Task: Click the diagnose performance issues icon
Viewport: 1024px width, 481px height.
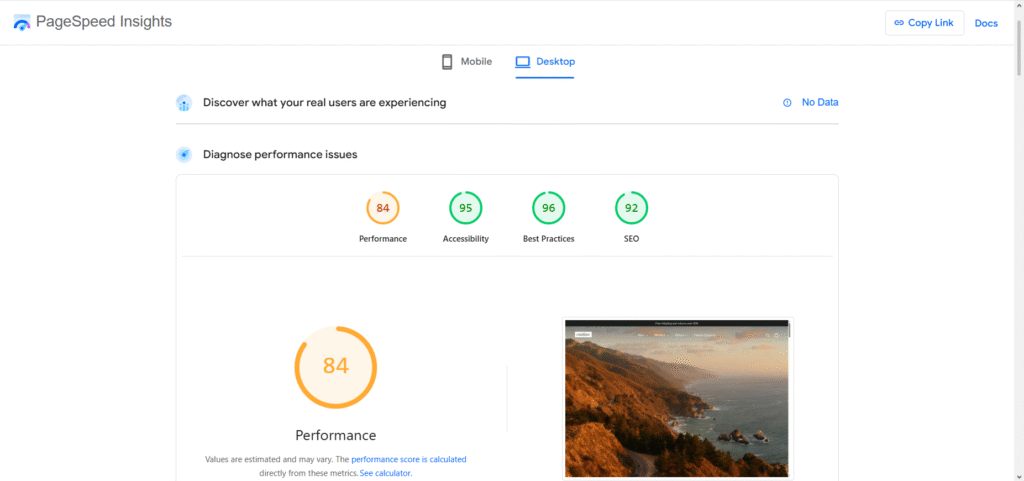Action: click(184, 155)
